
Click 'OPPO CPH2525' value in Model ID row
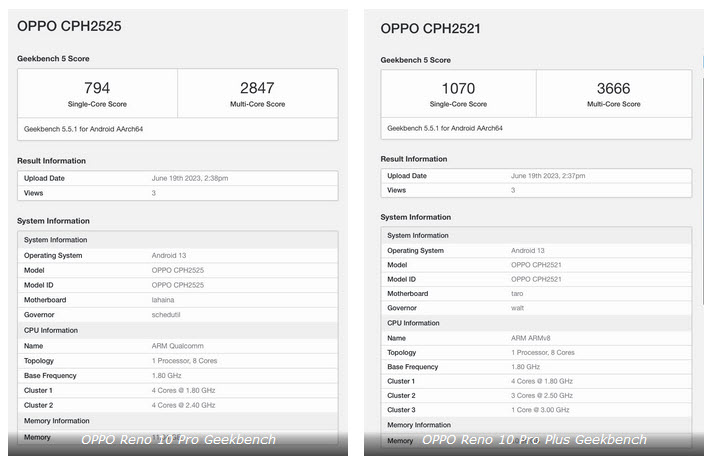pyautogui.click(x=178, y=285)
